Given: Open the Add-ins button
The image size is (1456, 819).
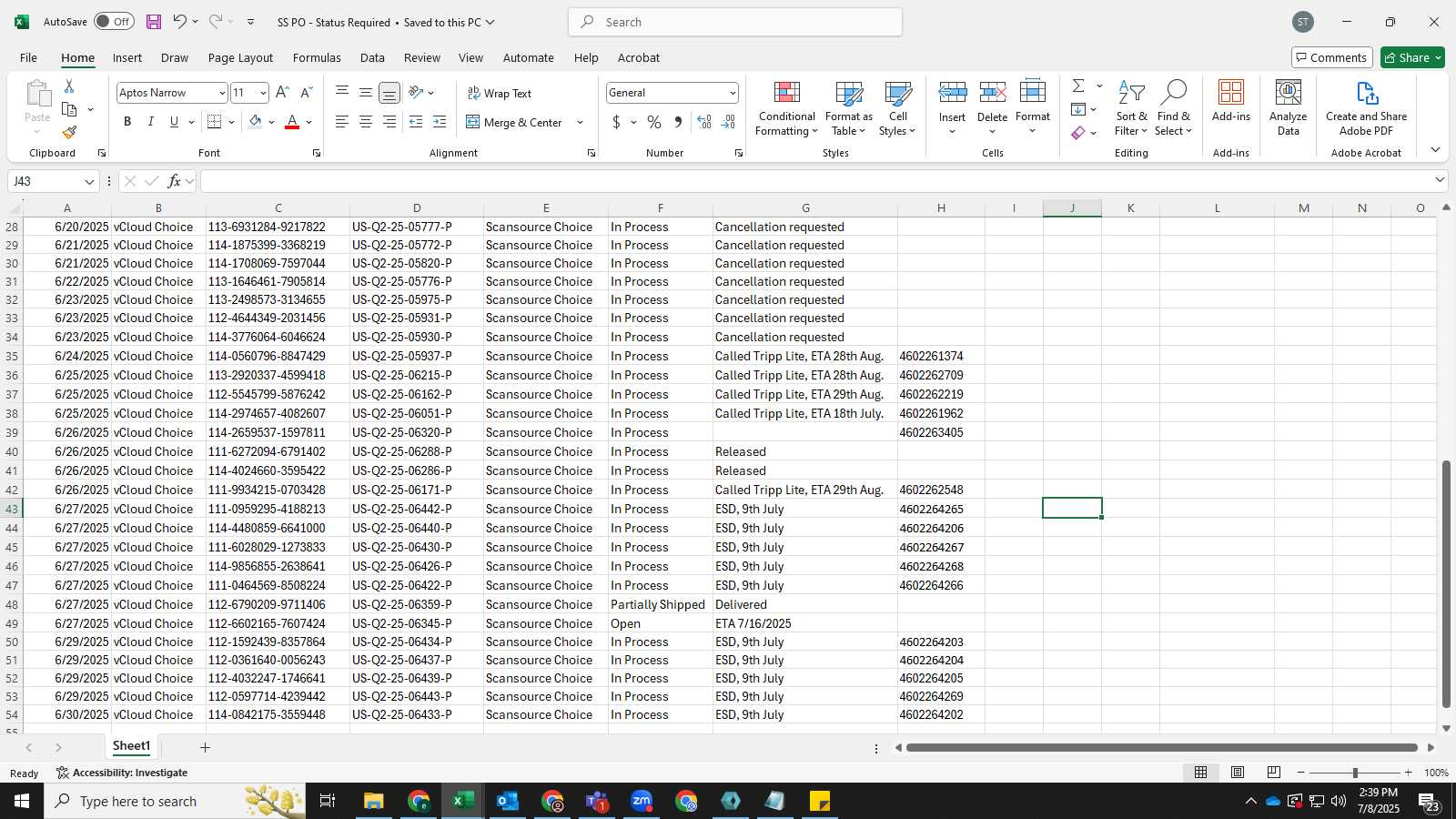Looking at the screenshot, I should point(1231,101).
